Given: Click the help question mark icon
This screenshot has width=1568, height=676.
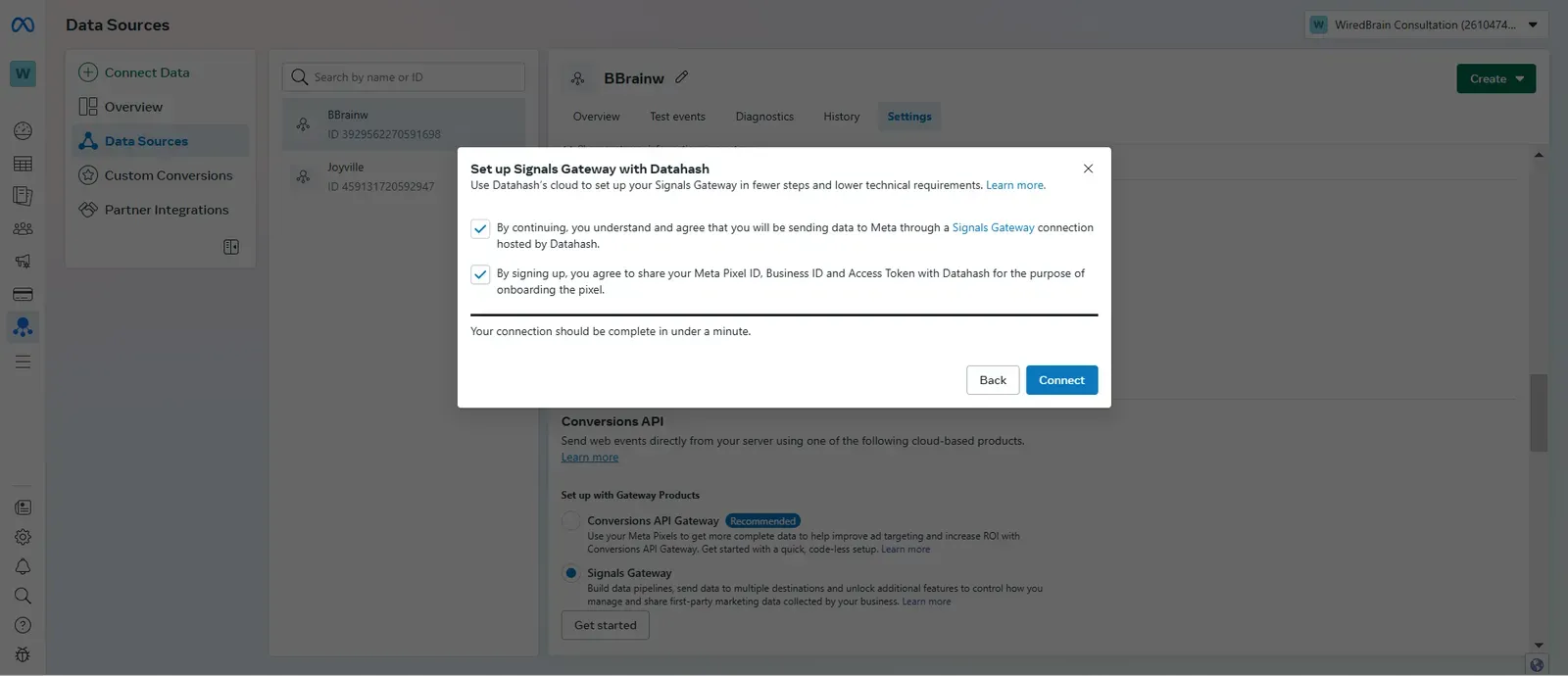Looking at the screenshot, I should tap(23, 625).
